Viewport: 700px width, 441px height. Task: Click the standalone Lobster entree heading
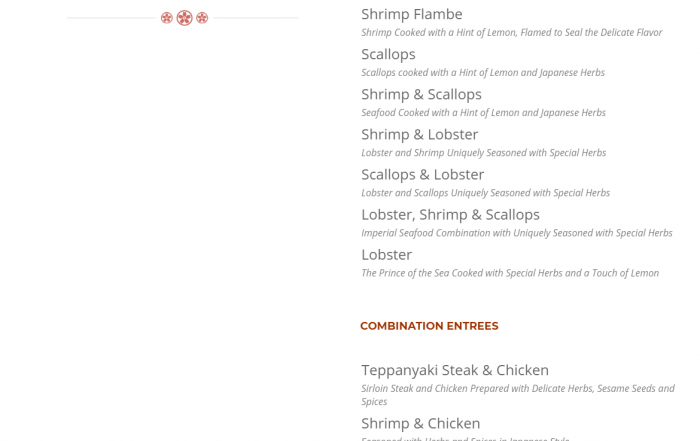click(x=386, y=254)
